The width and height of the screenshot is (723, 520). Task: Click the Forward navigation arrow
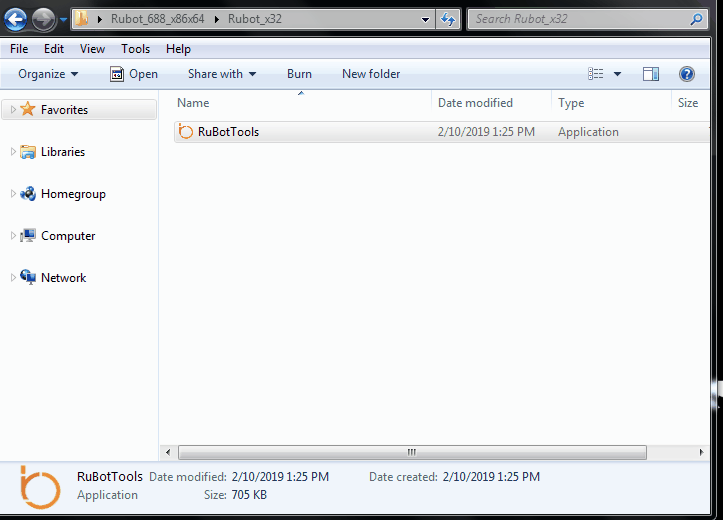[x=43, y=20]
